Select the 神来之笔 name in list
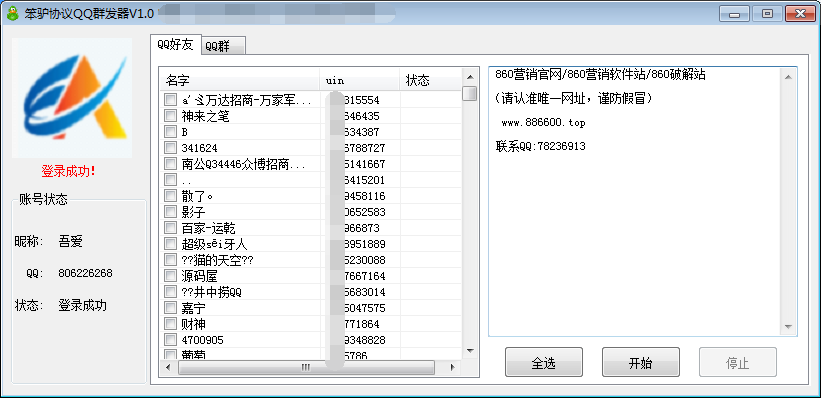Screen dimensions: 821x398 tap(205, 116)
